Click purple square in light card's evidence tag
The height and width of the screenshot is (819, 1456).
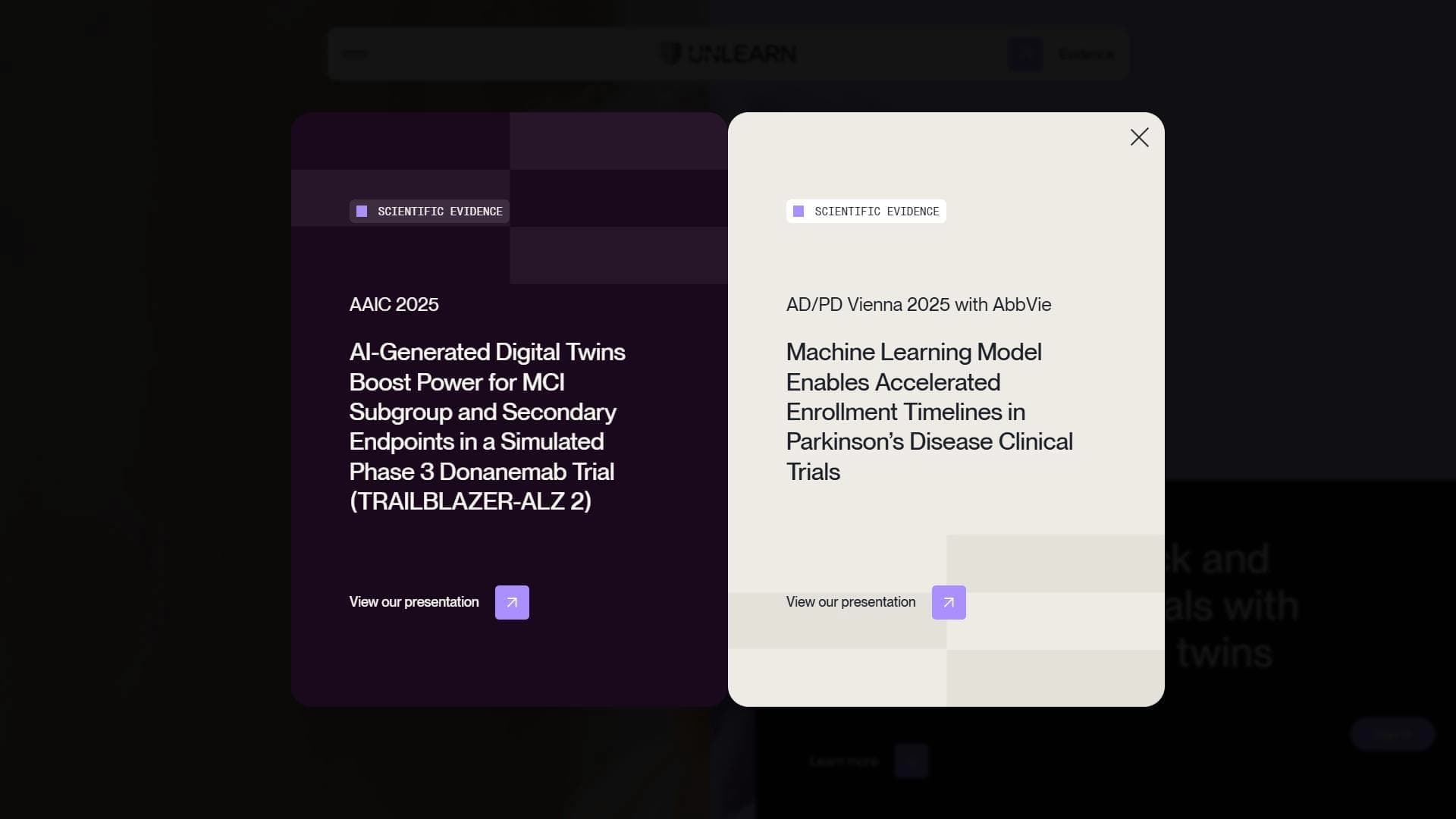click(x=799, y=212)
